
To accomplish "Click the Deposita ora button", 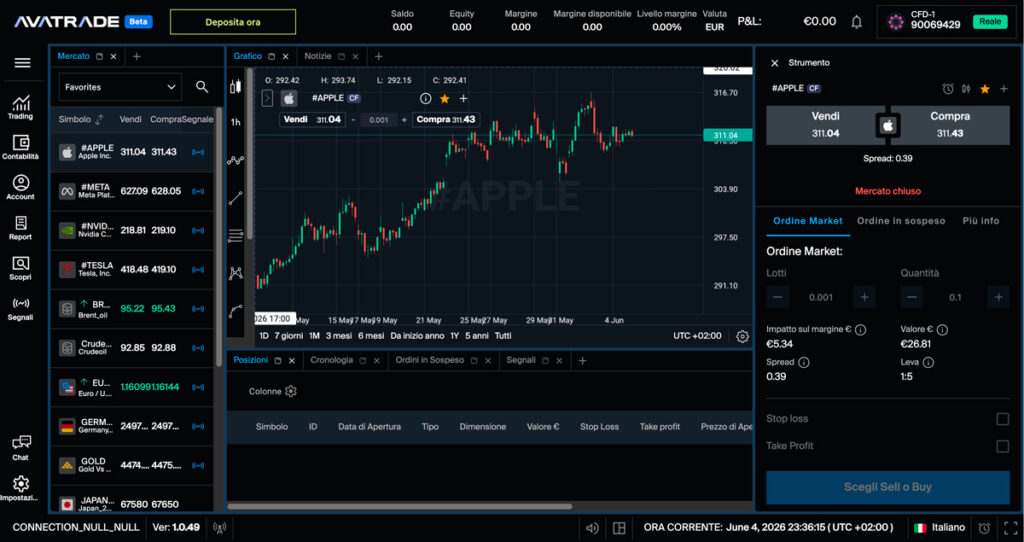I will (x=233, y=22).
